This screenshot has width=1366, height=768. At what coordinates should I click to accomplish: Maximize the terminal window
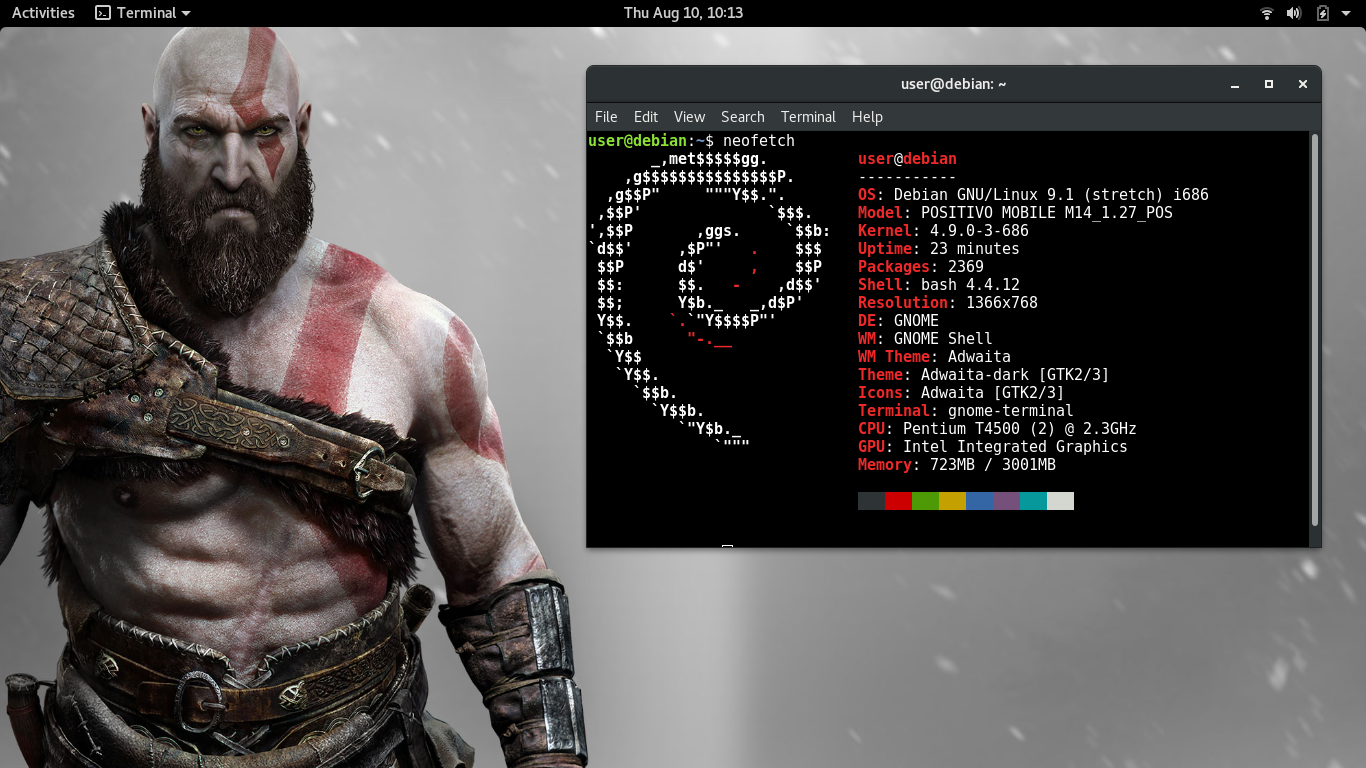(x=1269, y=85)
